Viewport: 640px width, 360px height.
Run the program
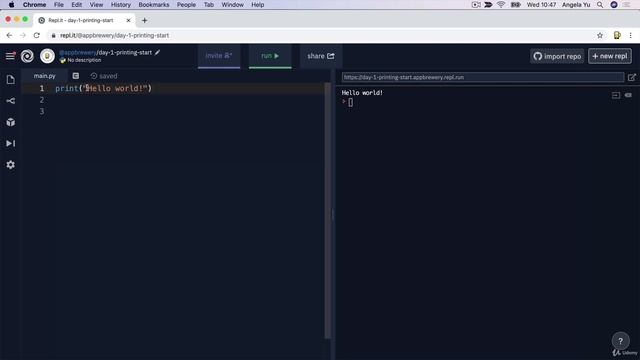click(x=270, y=56)
